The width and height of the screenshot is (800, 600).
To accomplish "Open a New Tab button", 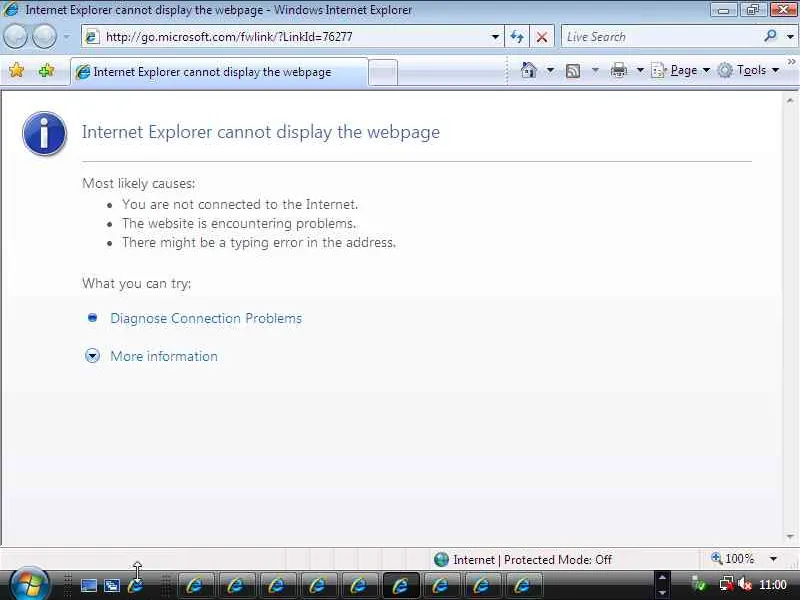I will (x=383, y=72).
